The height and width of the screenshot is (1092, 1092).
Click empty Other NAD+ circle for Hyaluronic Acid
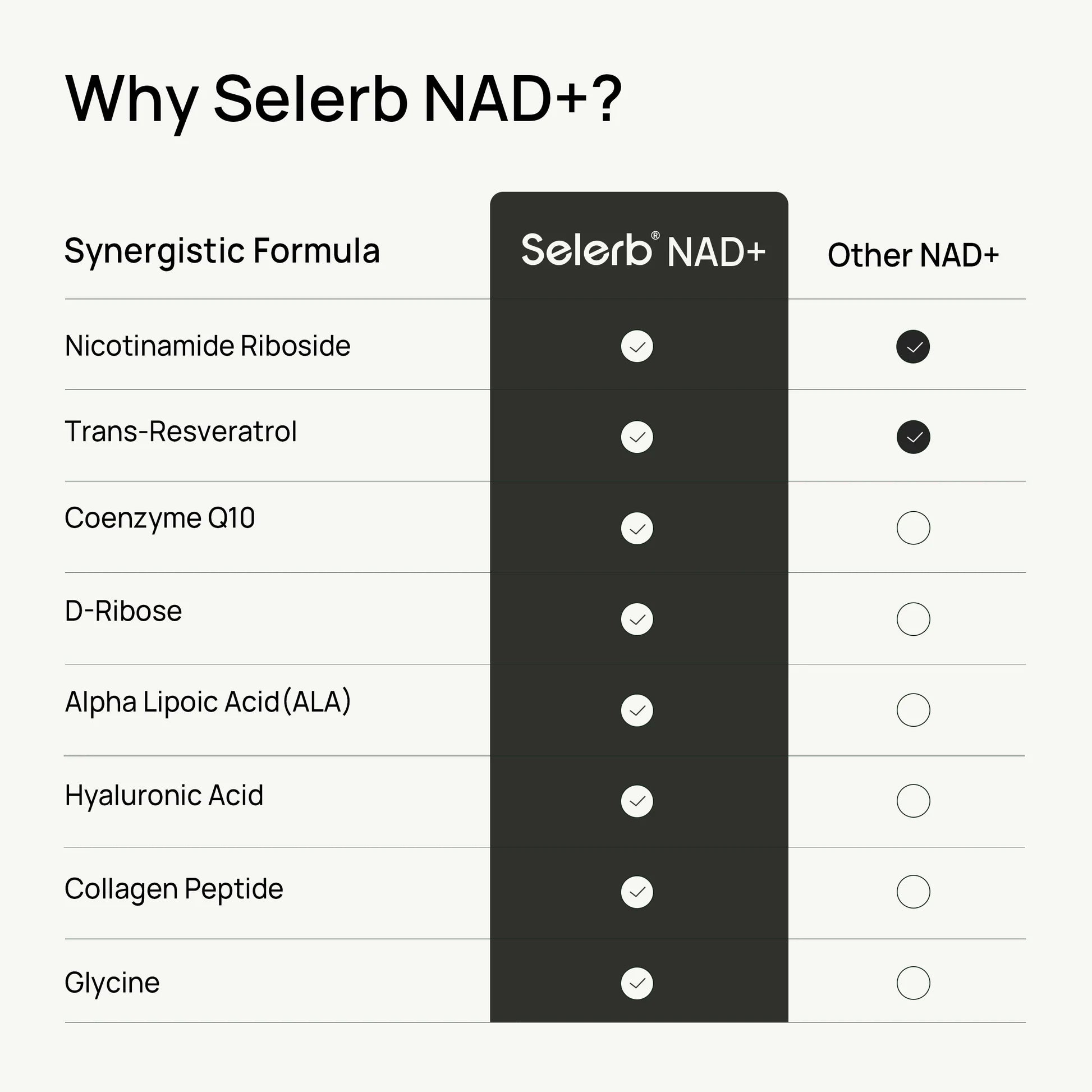(913, 801)
